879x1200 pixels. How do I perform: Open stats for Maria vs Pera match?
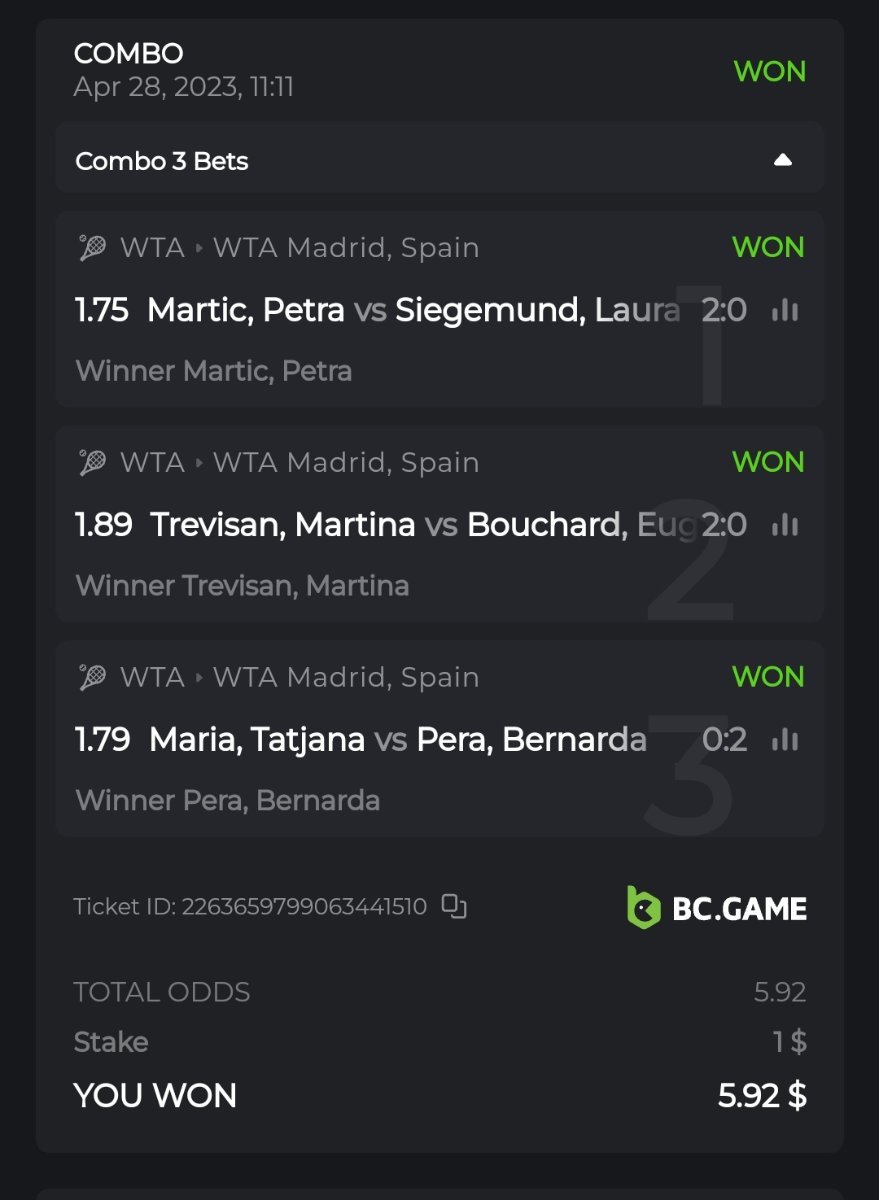coord(785,740)
